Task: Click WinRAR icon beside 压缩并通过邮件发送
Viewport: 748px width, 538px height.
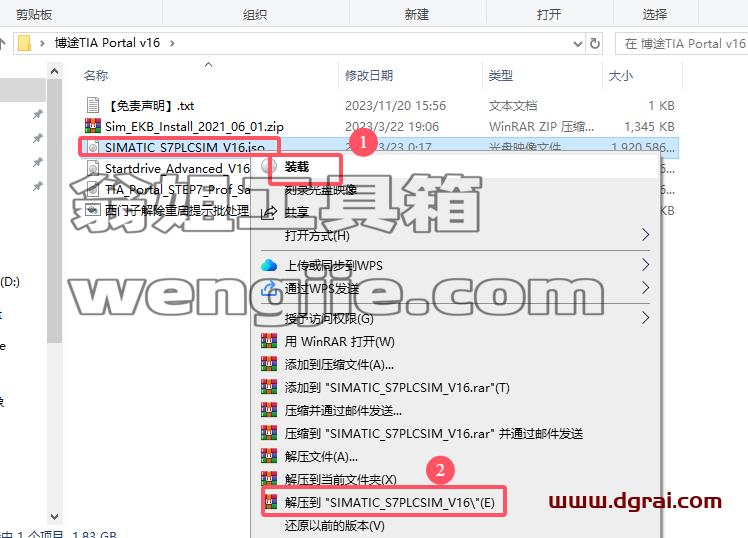Action: click(x=269, y=410)
